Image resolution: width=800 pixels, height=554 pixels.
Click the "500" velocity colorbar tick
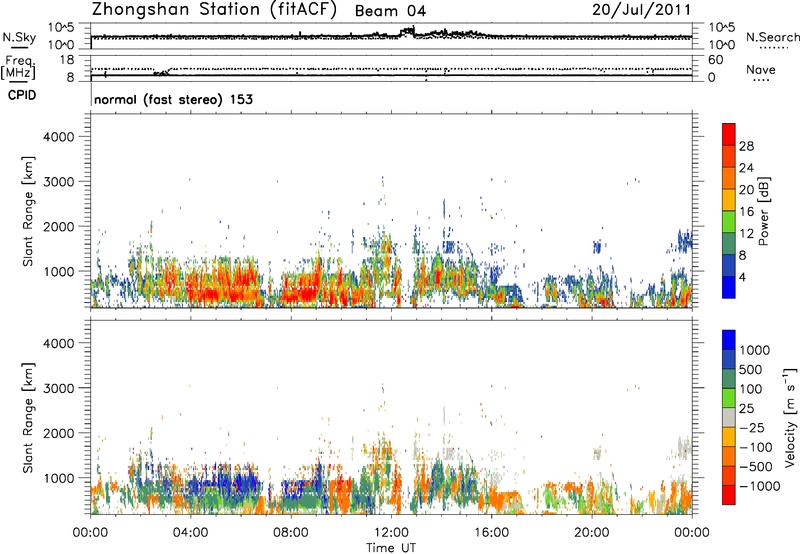(752, 370)
